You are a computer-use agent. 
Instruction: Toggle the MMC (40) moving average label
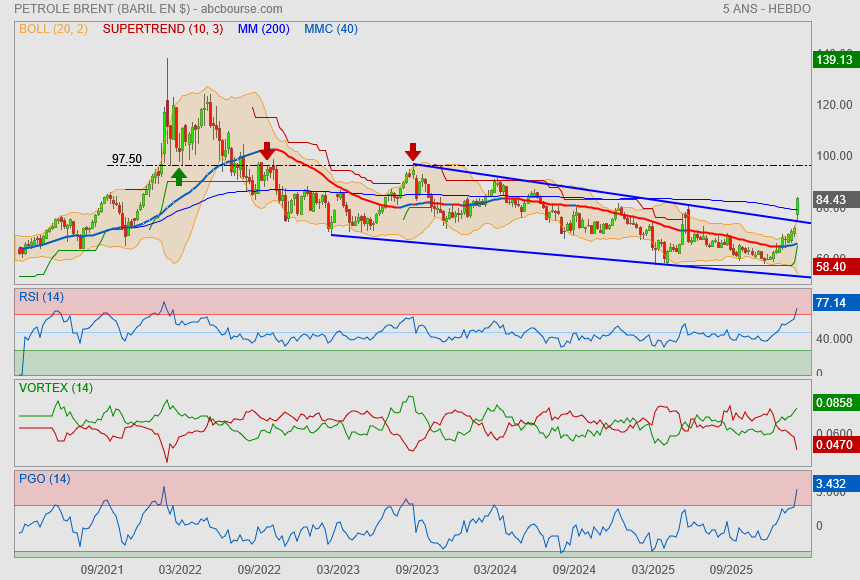pos(331,29)
